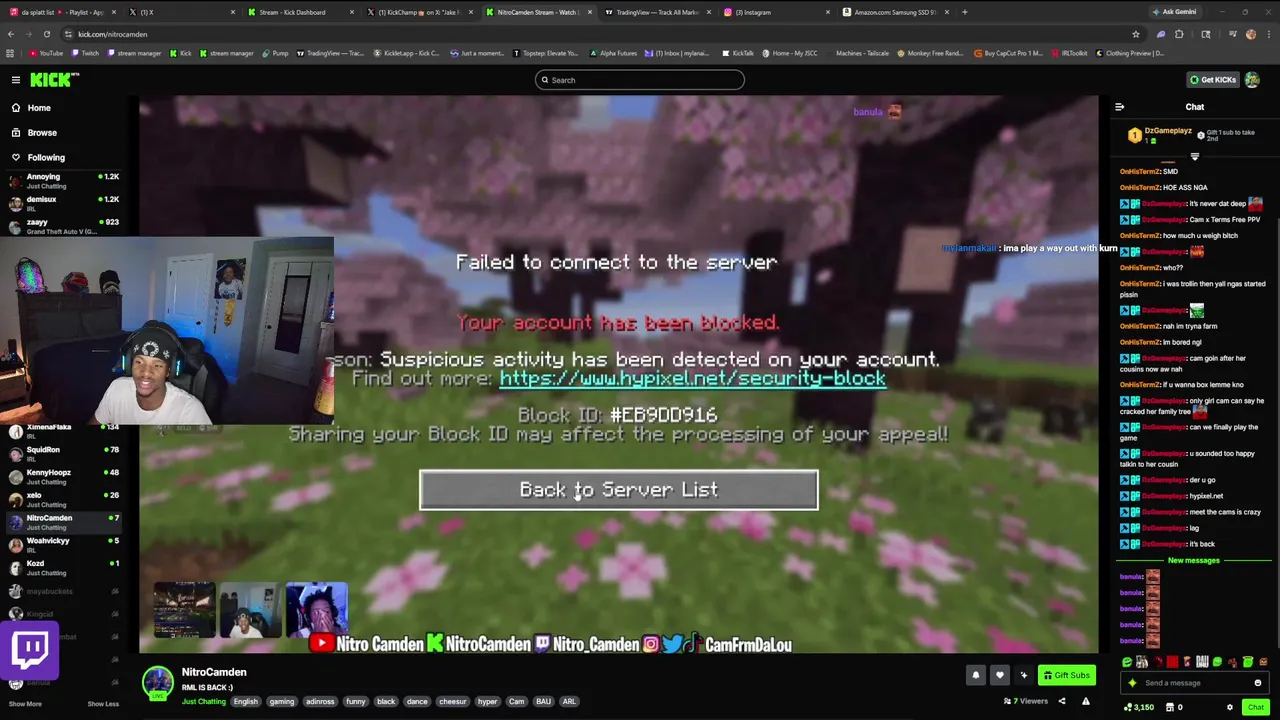1280x720 pixels.
Task: Open Following in sidebar
Action: tap(46, 158)
